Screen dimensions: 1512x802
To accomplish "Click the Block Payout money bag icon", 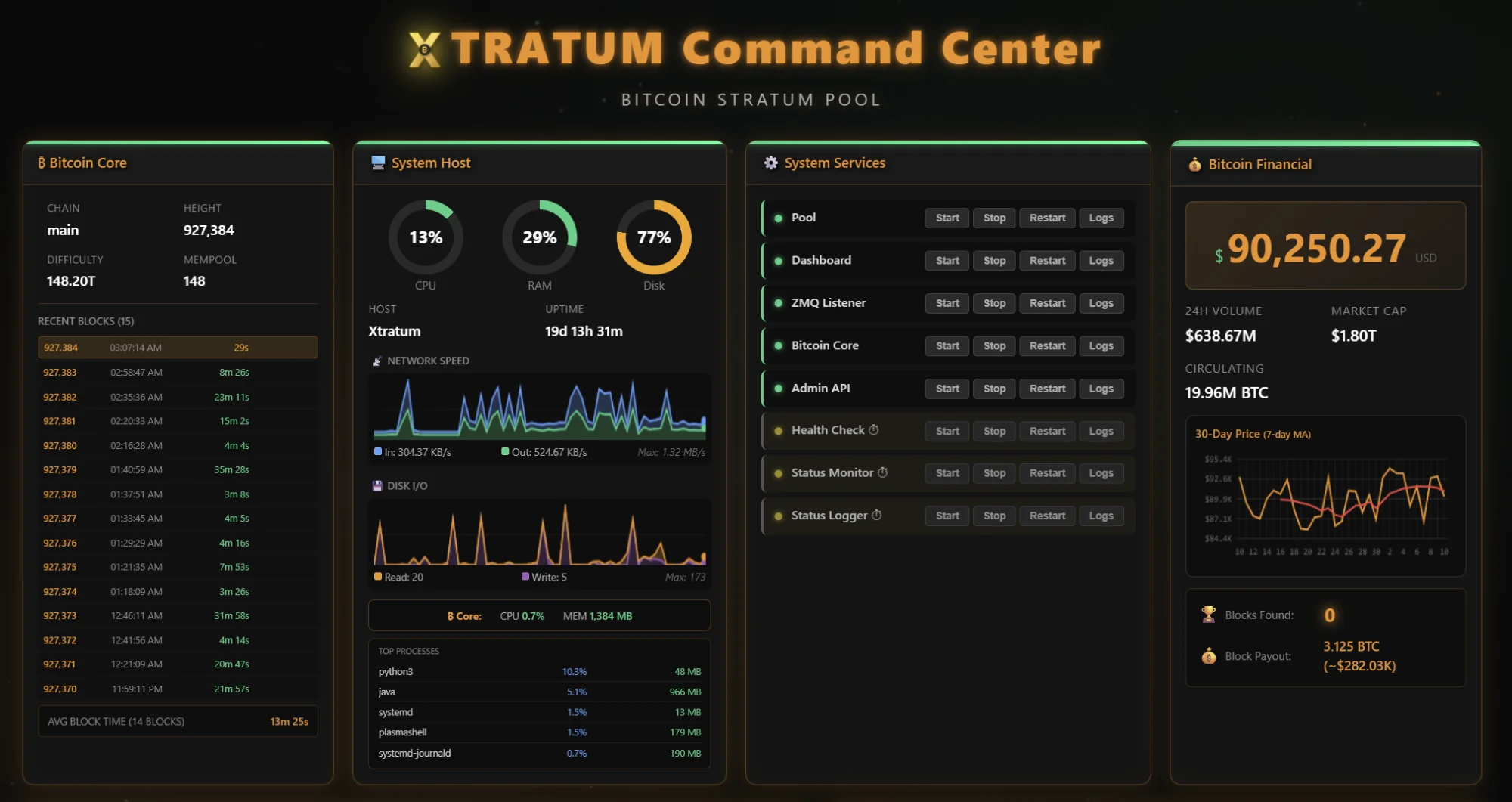I will point(1210,655).
